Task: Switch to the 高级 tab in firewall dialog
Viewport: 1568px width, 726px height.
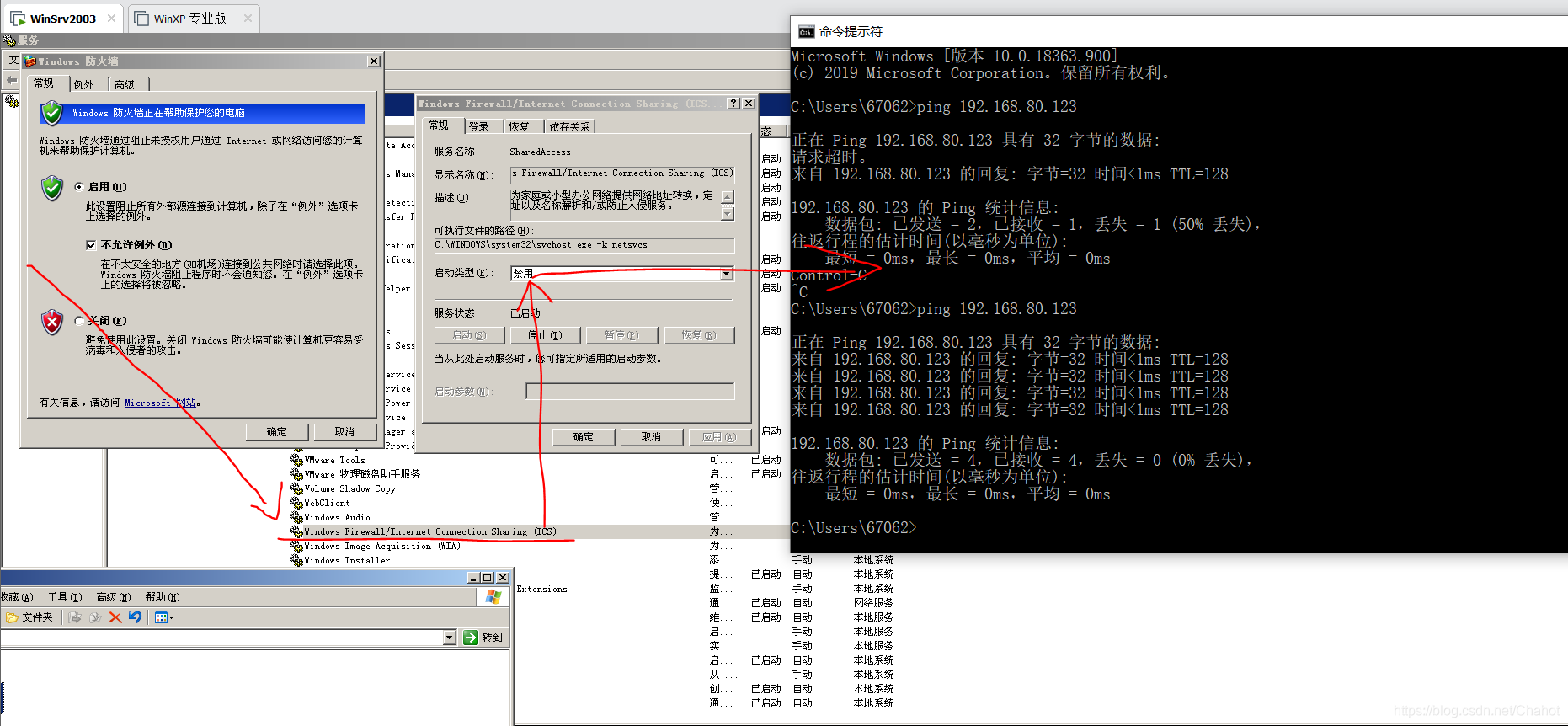Action: click(128, 84)
